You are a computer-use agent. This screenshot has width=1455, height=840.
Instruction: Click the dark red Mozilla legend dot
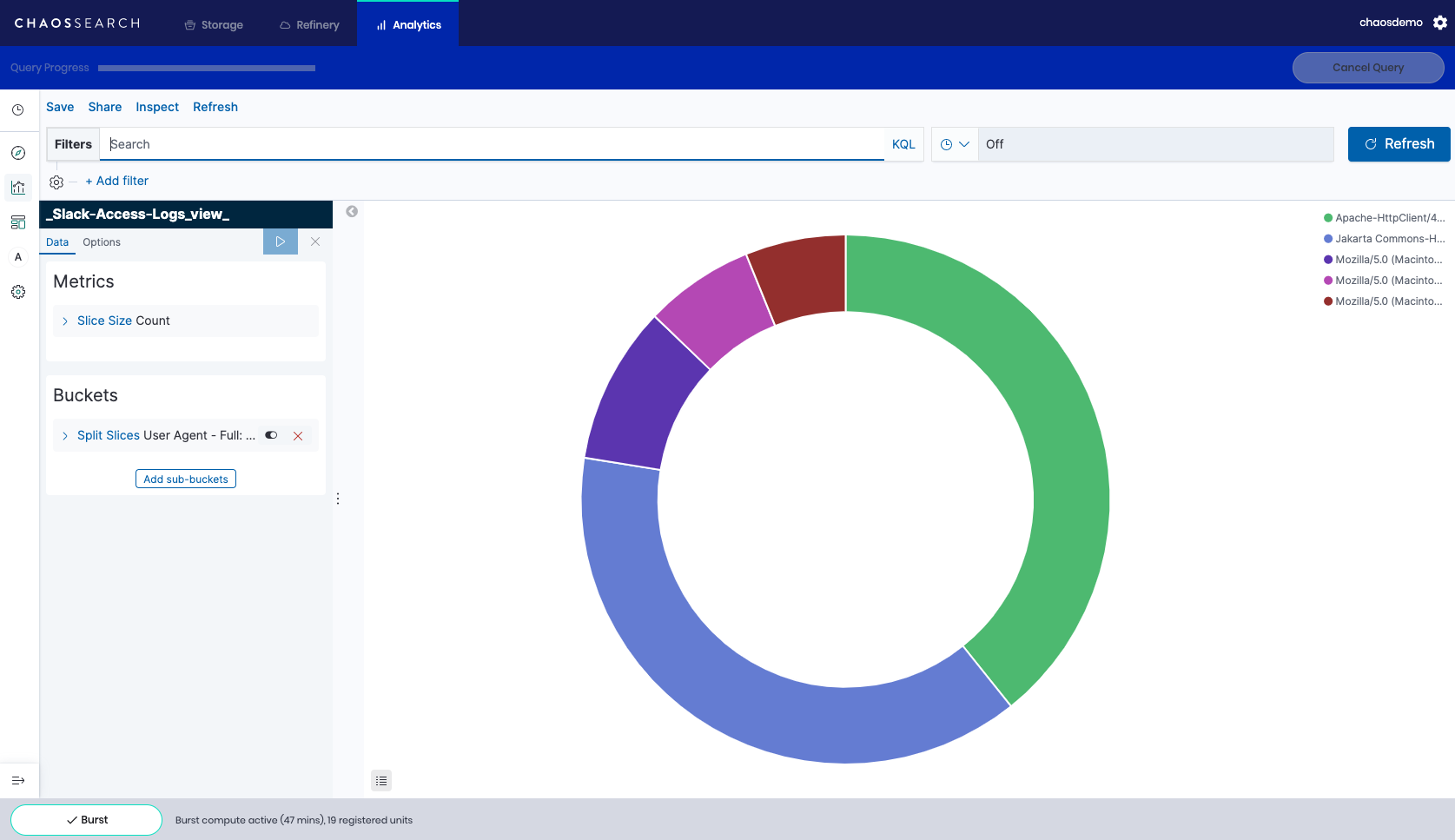coord(1328,301)
